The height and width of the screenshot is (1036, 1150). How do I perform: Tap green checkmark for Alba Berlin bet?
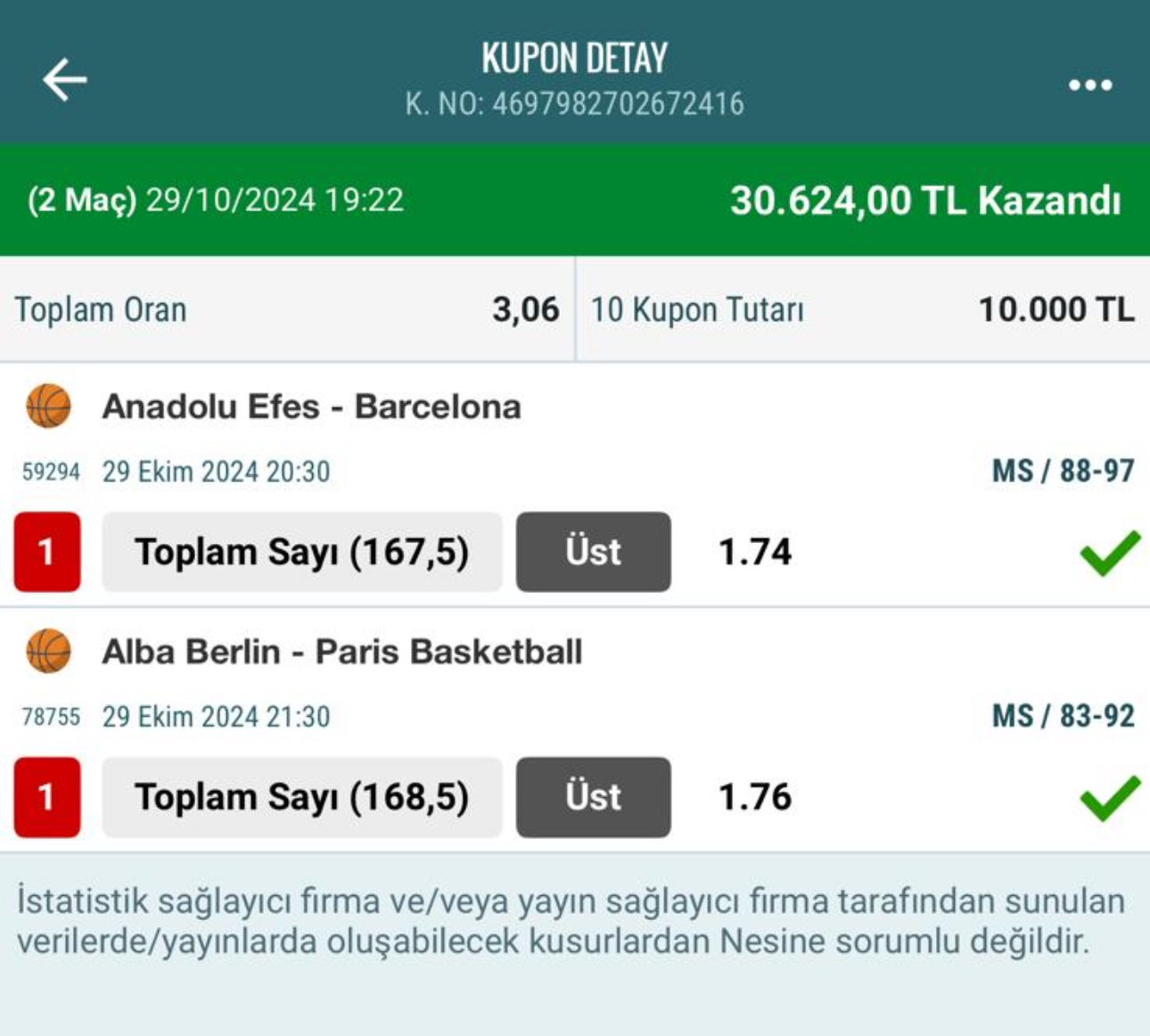(1109, 798)
